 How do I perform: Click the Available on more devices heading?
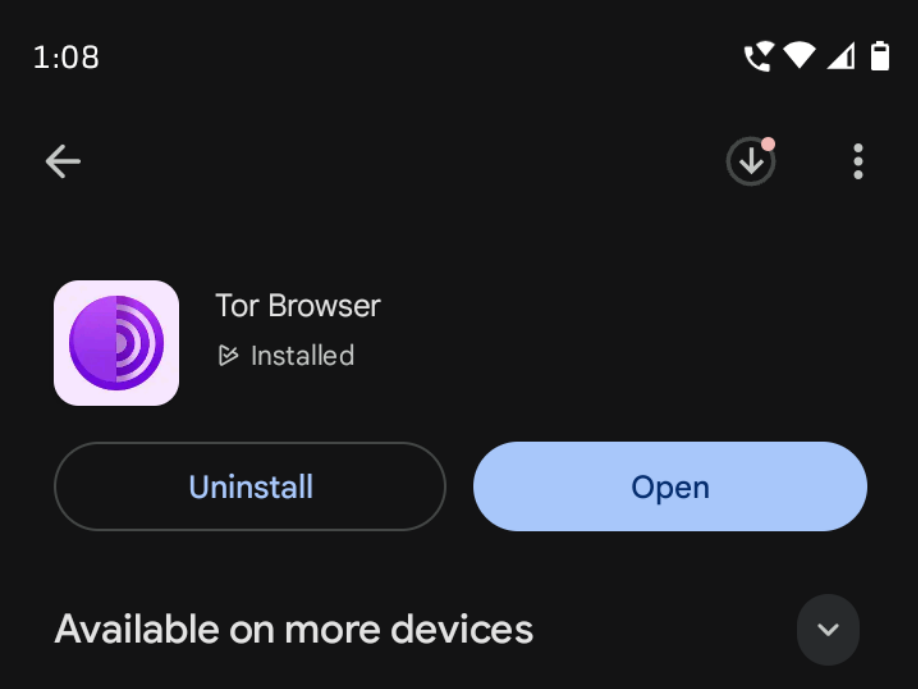[294, 629]
